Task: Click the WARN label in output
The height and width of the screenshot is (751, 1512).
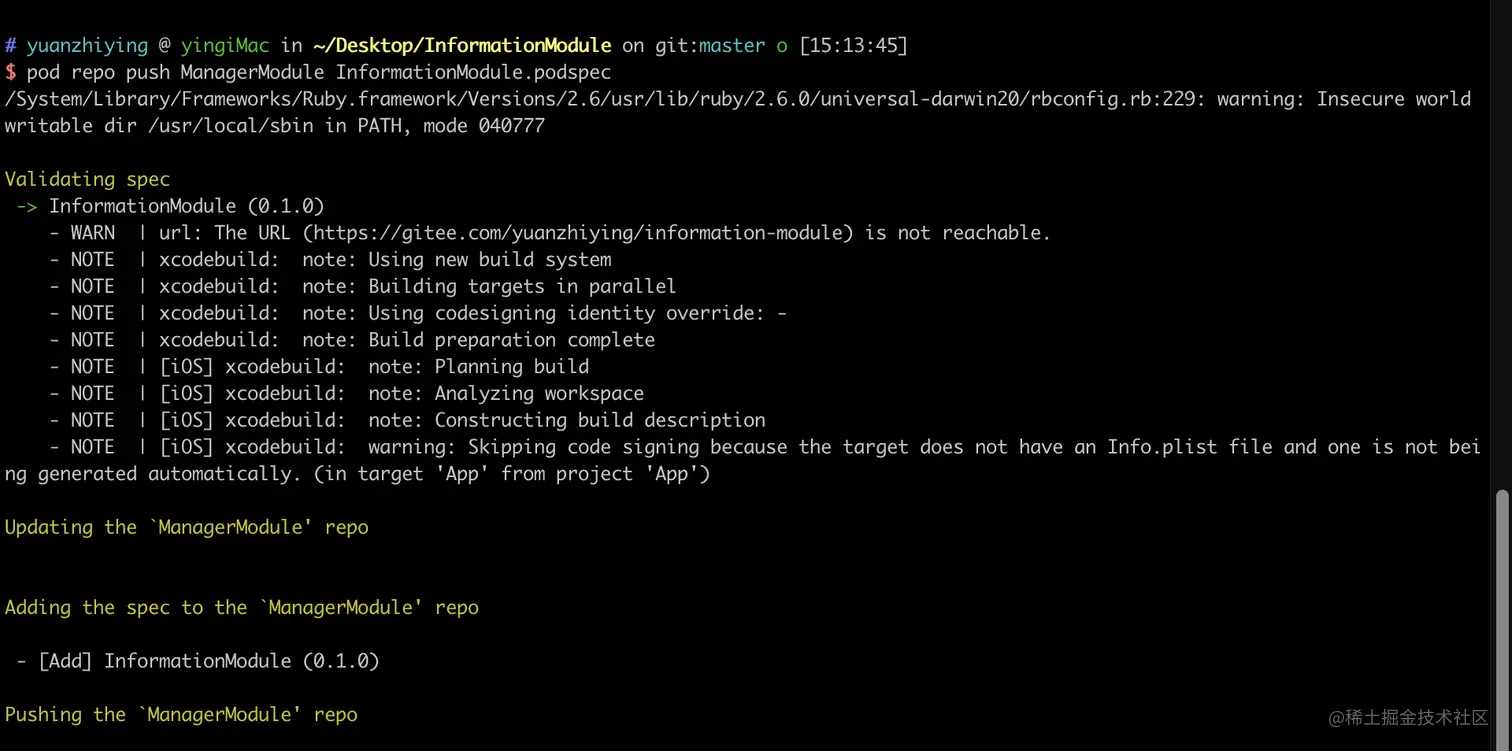Action: 93,233
